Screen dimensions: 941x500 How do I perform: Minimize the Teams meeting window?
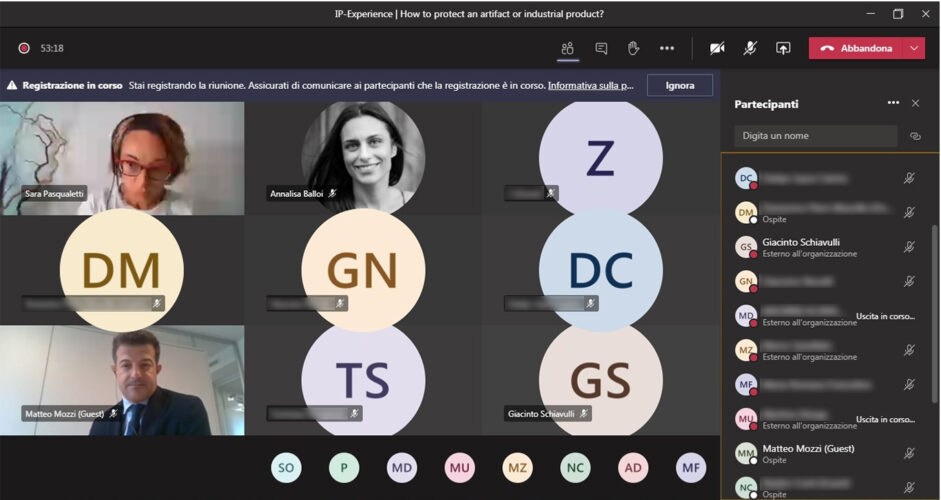[870, 13]
